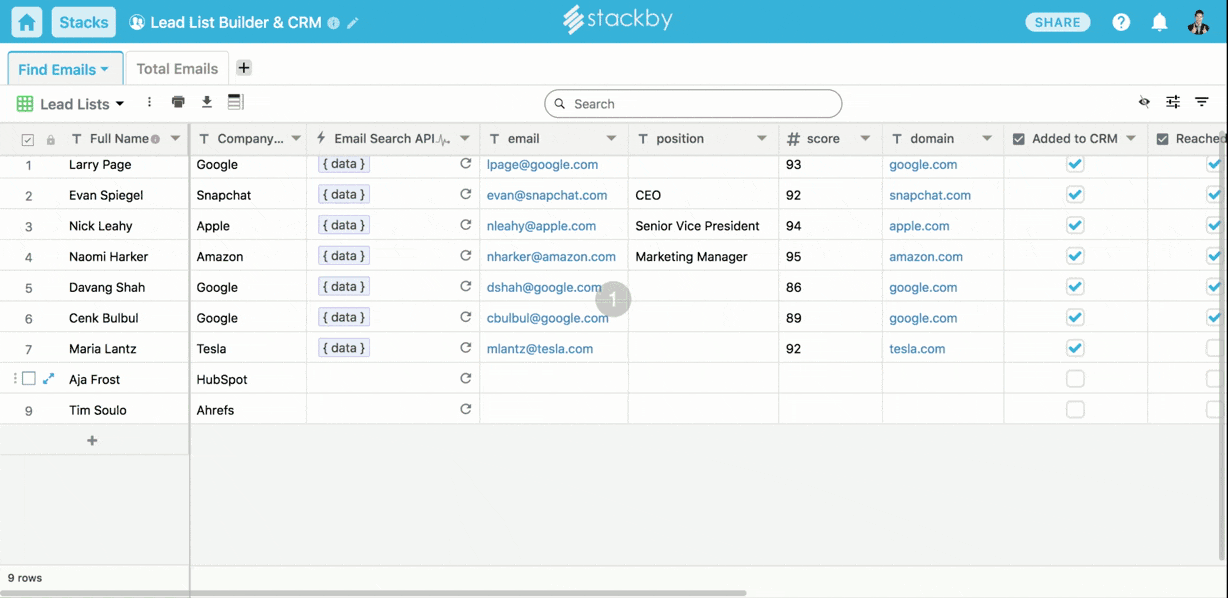Edit stack name with pencil icon
The width and height of the screenshot is (1228, 598).
coord(353,23)
